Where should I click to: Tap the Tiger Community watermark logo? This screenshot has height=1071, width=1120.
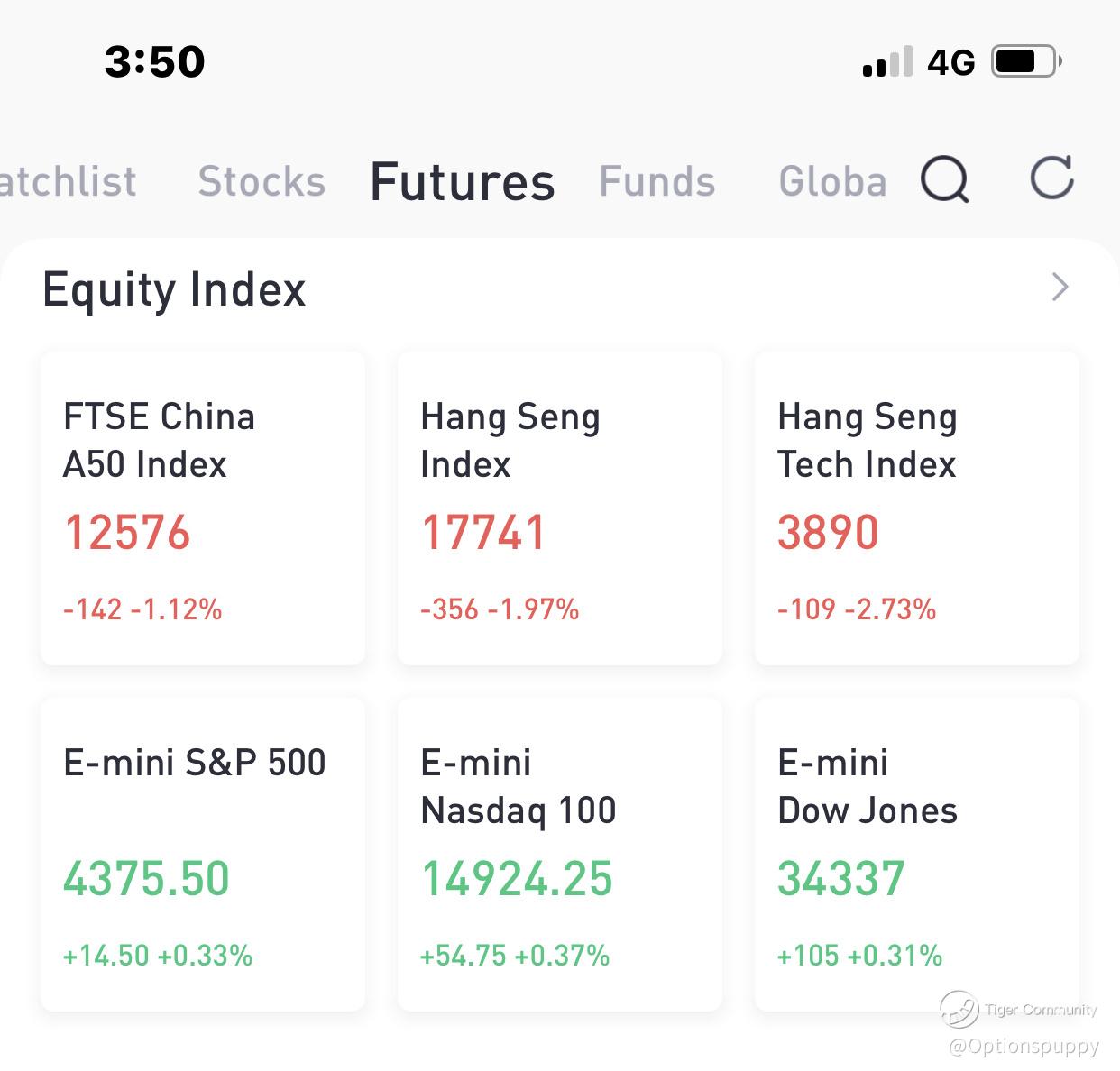click(x=959, y=1009)
